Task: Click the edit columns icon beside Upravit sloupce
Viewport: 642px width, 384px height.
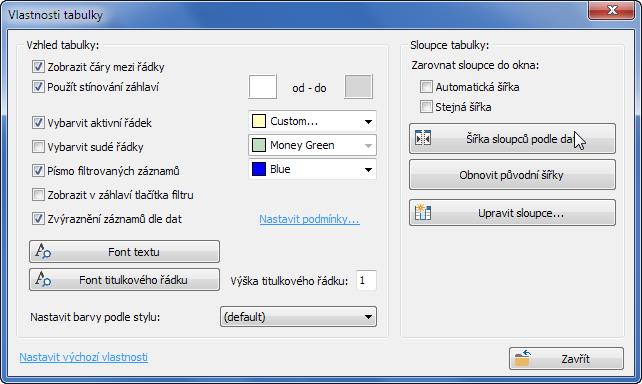Action: pos(423,212)
